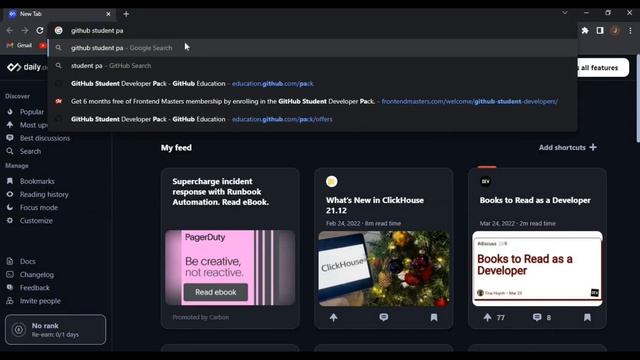
Task: Upvote the ClickHouse article
Action: (333, 317)
